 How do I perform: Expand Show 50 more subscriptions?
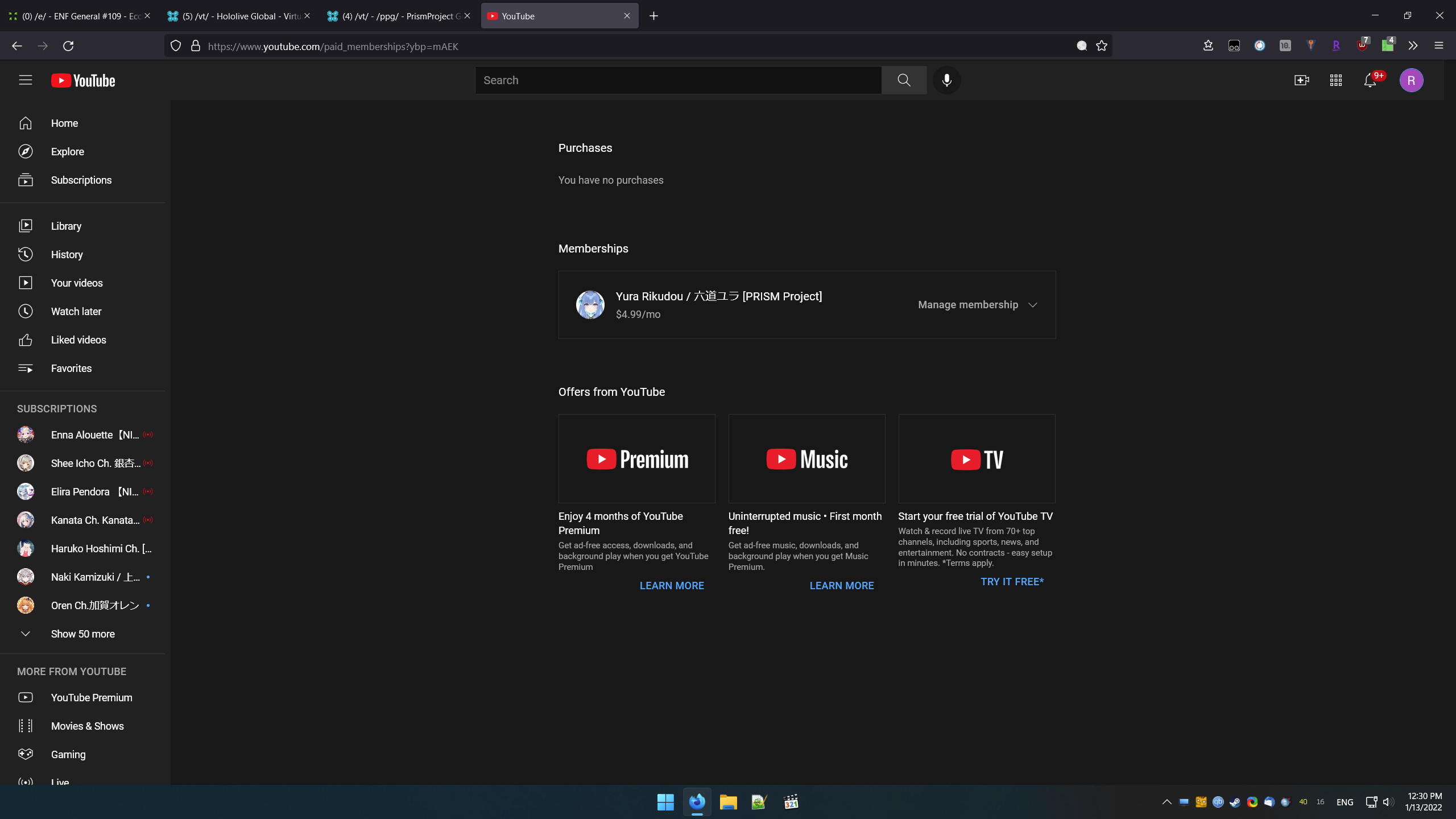tap(82, 634)
